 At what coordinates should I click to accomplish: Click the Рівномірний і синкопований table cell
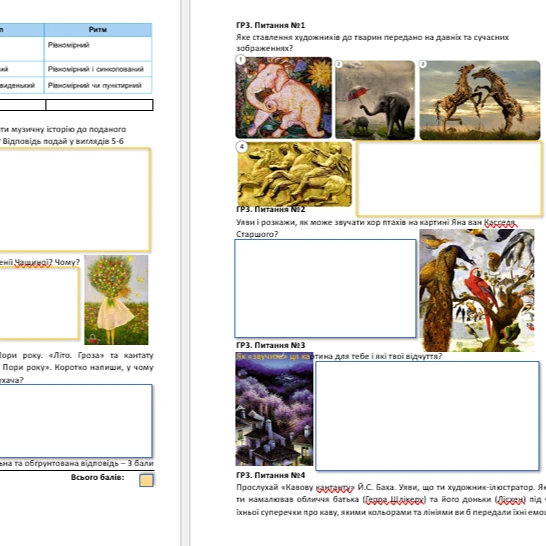[98, 69]
